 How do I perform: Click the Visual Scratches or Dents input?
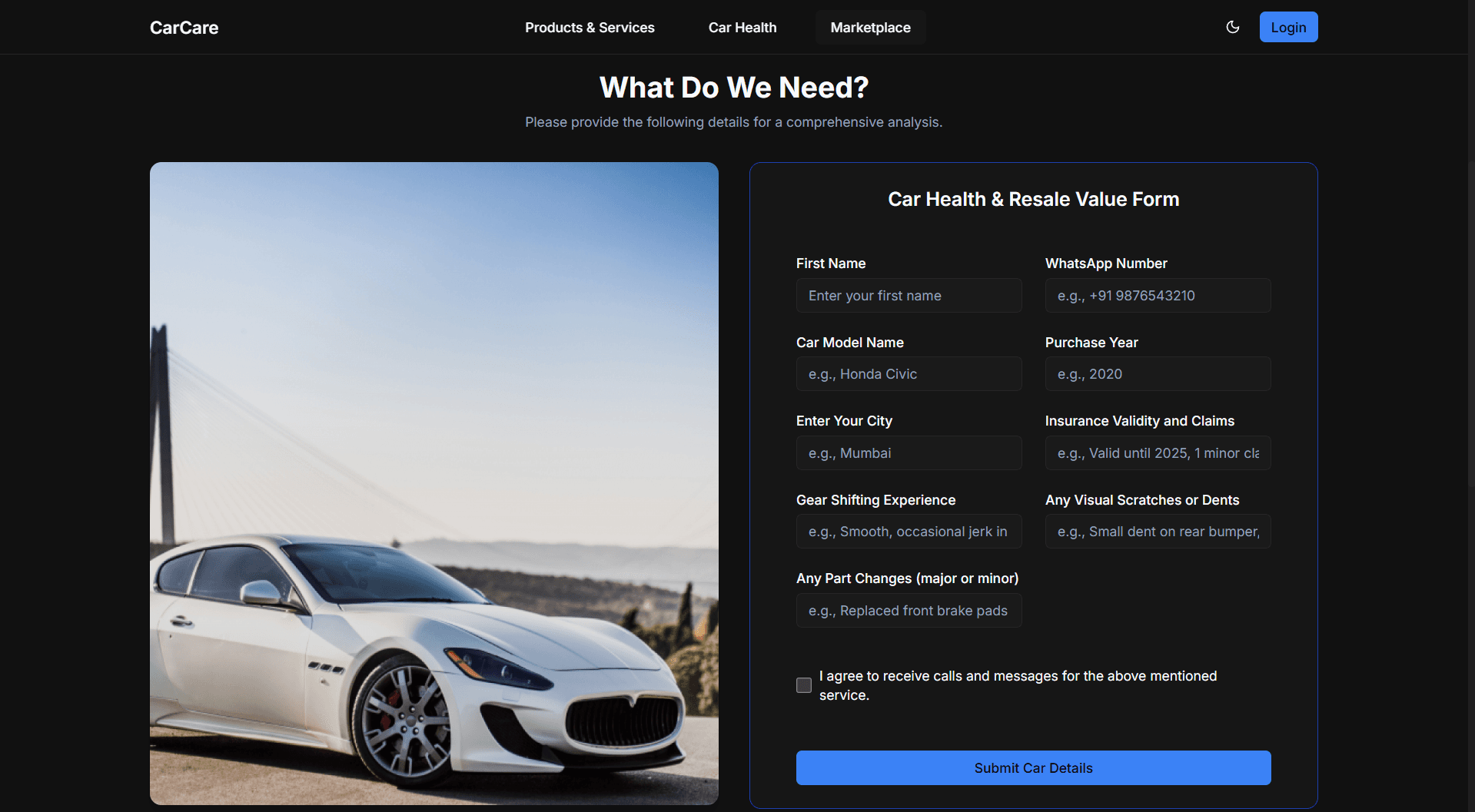click(1157, 531)
